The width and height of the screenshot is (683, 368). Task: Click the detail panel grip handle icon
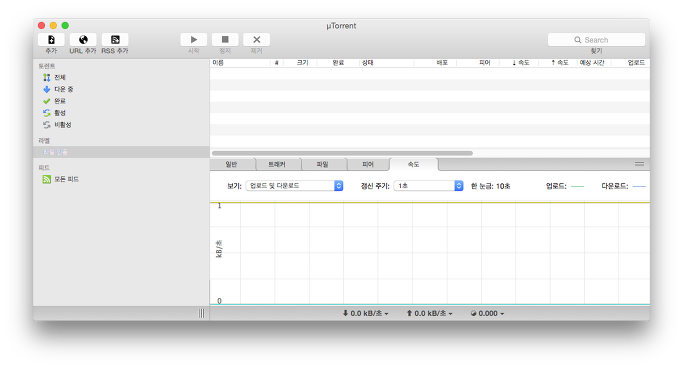coord(639,164)
